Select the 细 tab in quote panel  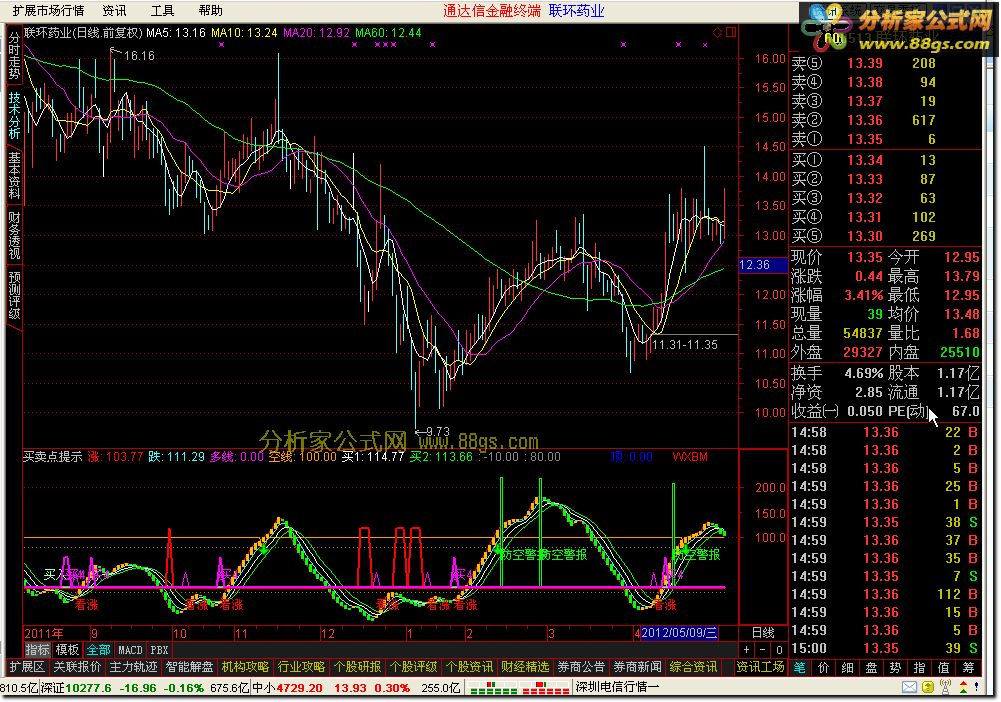click(x=847, y=668)
